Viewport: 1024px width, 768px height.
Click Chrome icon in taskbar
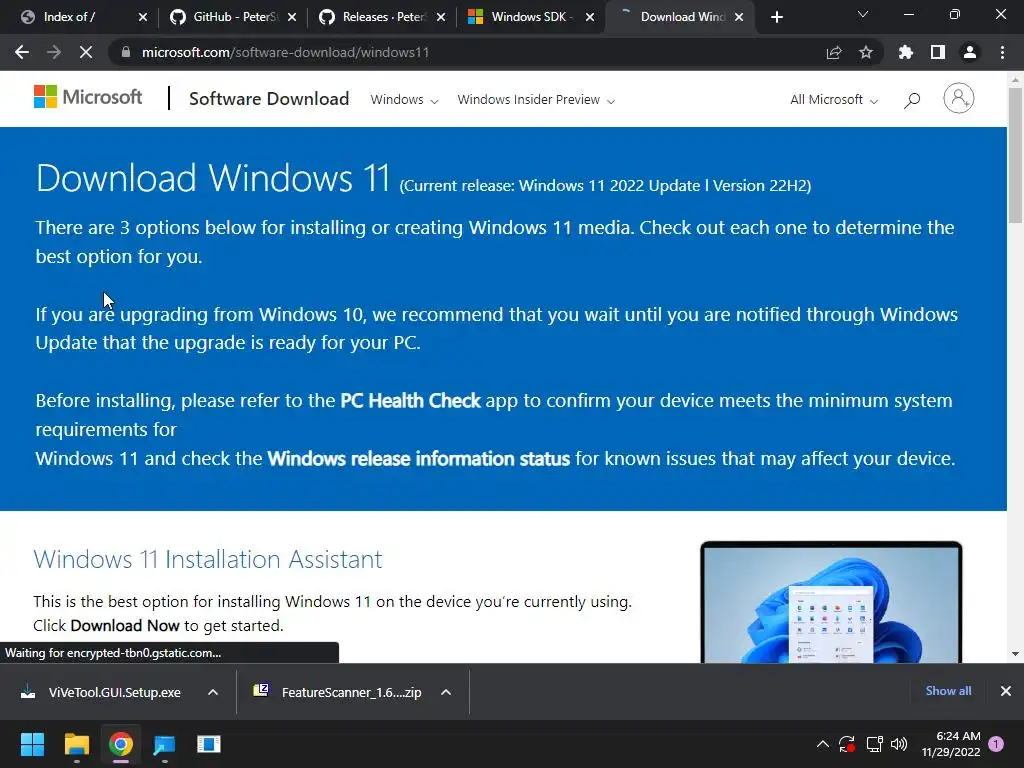point(121,744)
